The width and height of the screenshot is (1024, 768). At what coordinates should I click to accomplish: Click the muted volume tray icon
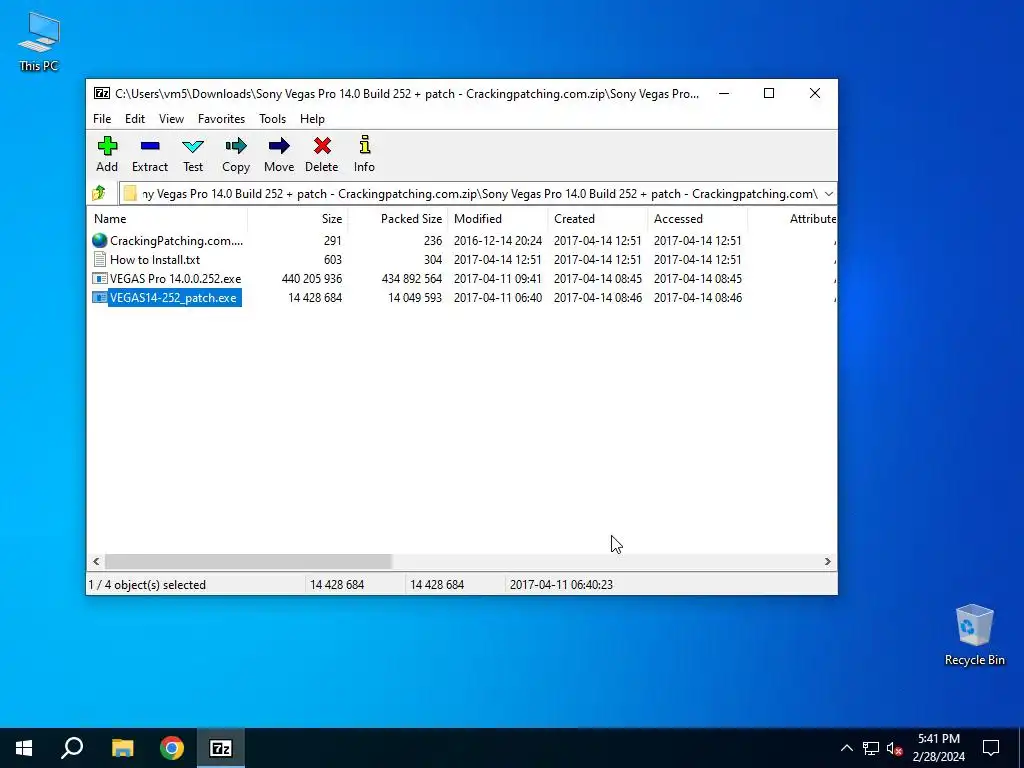pyautogui.click(x=895, y=748)
